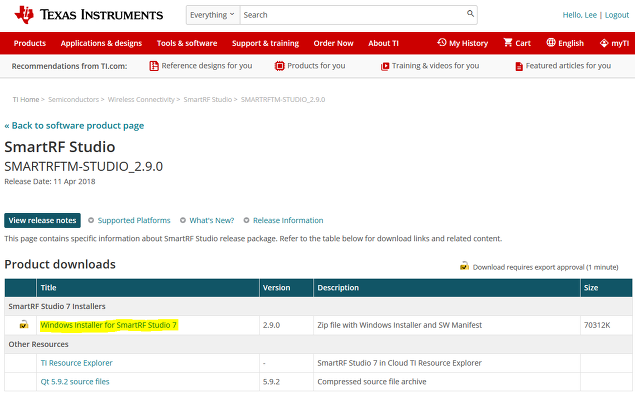Open Qt 5.9.2 source files link

coord(75,382)
